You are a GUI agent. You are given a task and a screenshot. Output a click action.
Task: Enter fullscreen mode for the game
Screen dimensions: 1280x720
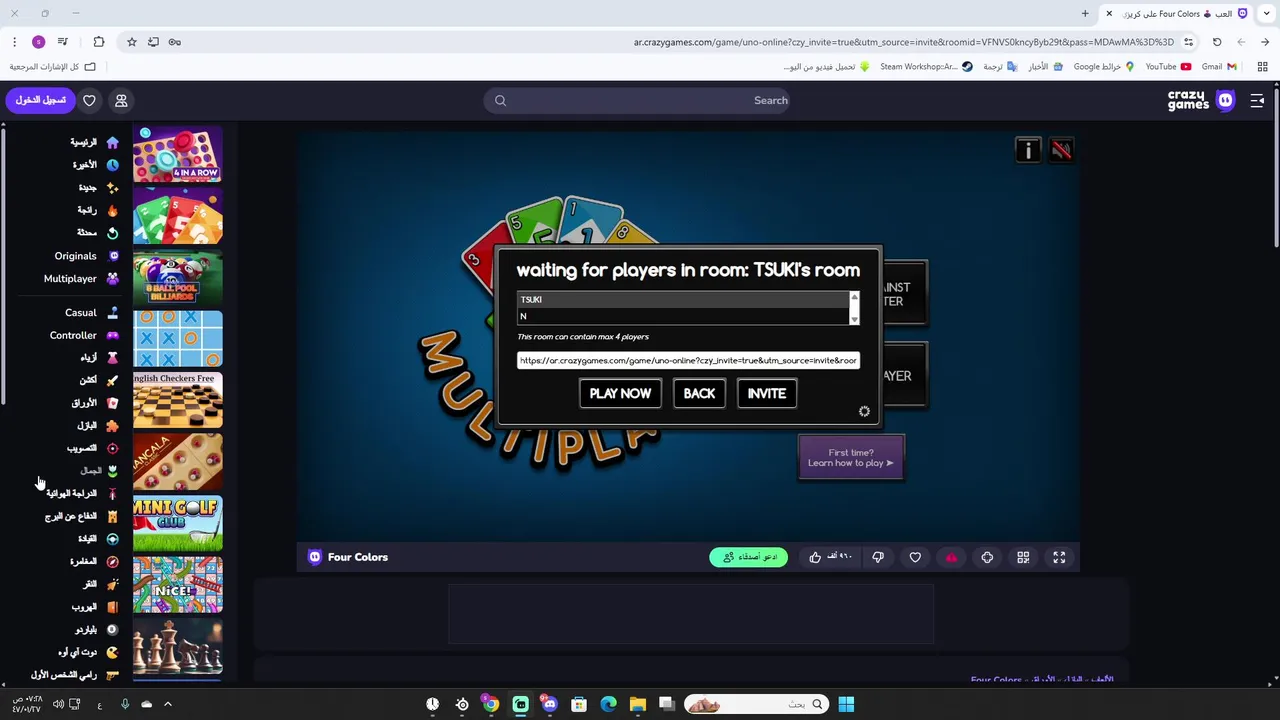[x=1059, y=557]
